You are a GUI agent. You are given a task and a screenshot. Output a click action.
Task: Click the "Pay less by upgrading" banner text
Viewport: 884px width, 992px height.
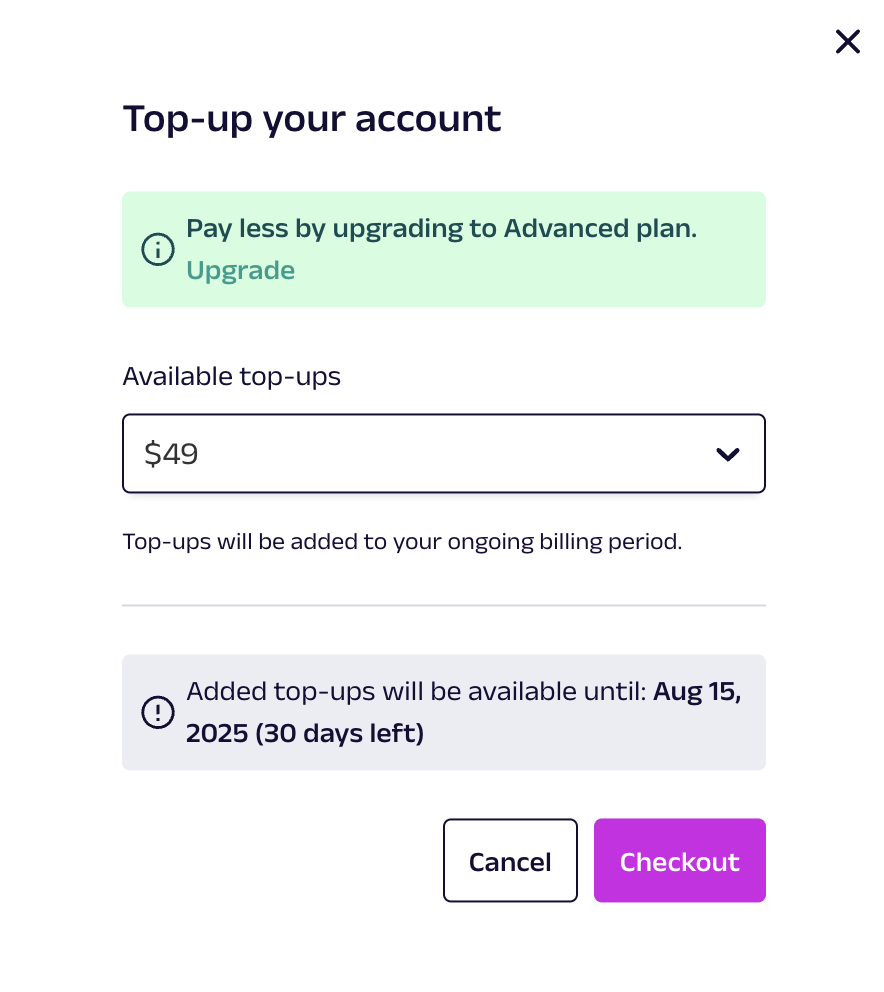pos(442,228)
